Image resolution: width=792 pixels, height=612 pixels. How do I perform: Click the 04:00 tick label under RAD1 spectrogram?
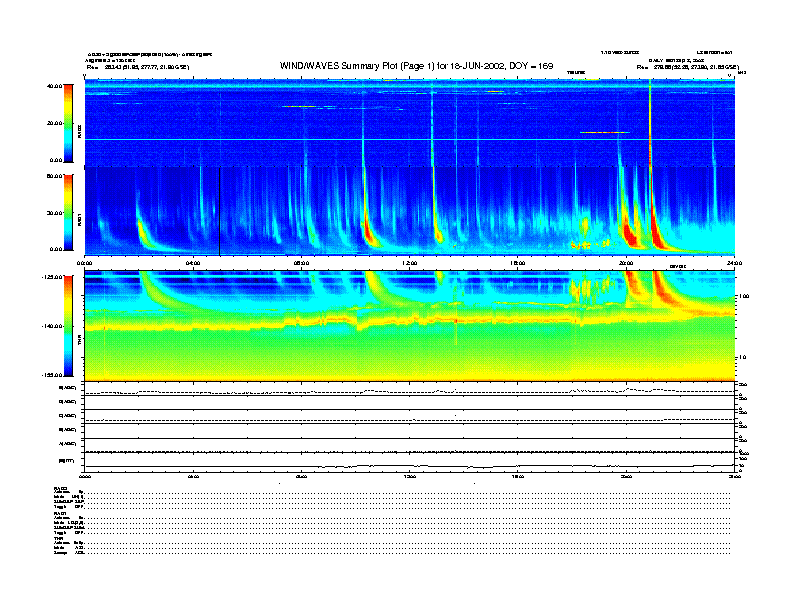coord(193,263)
